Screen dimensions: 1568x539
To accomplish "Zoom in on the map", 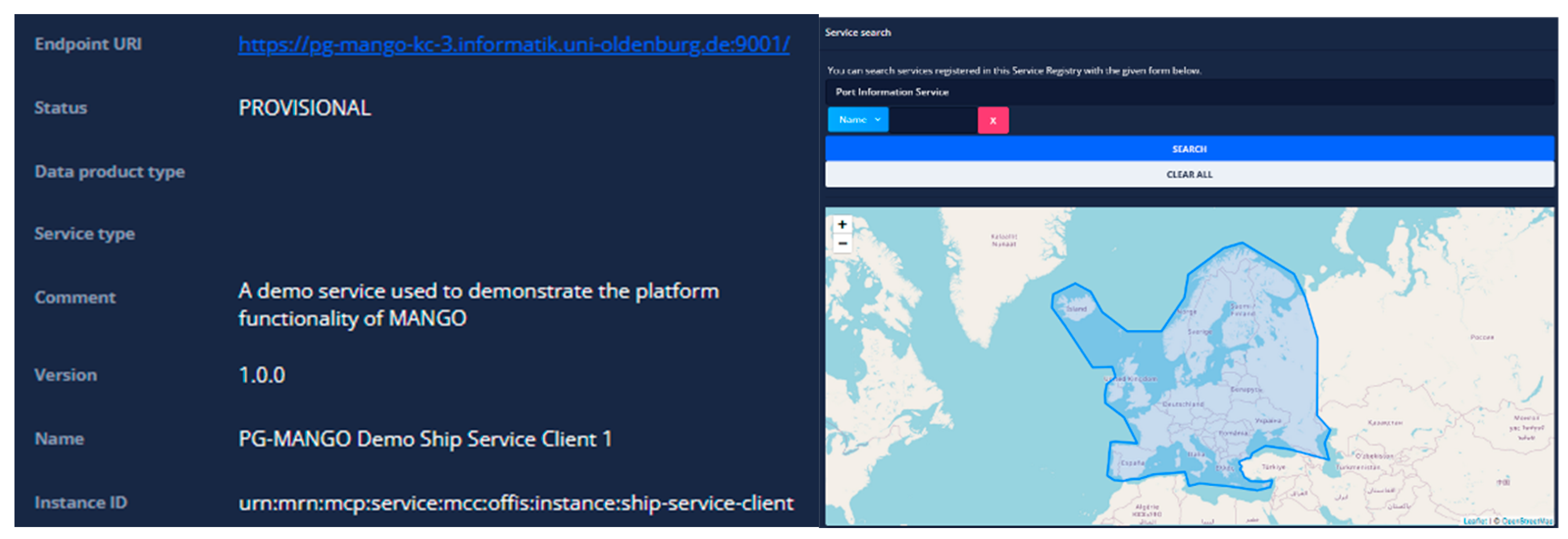I will [842, 225].
